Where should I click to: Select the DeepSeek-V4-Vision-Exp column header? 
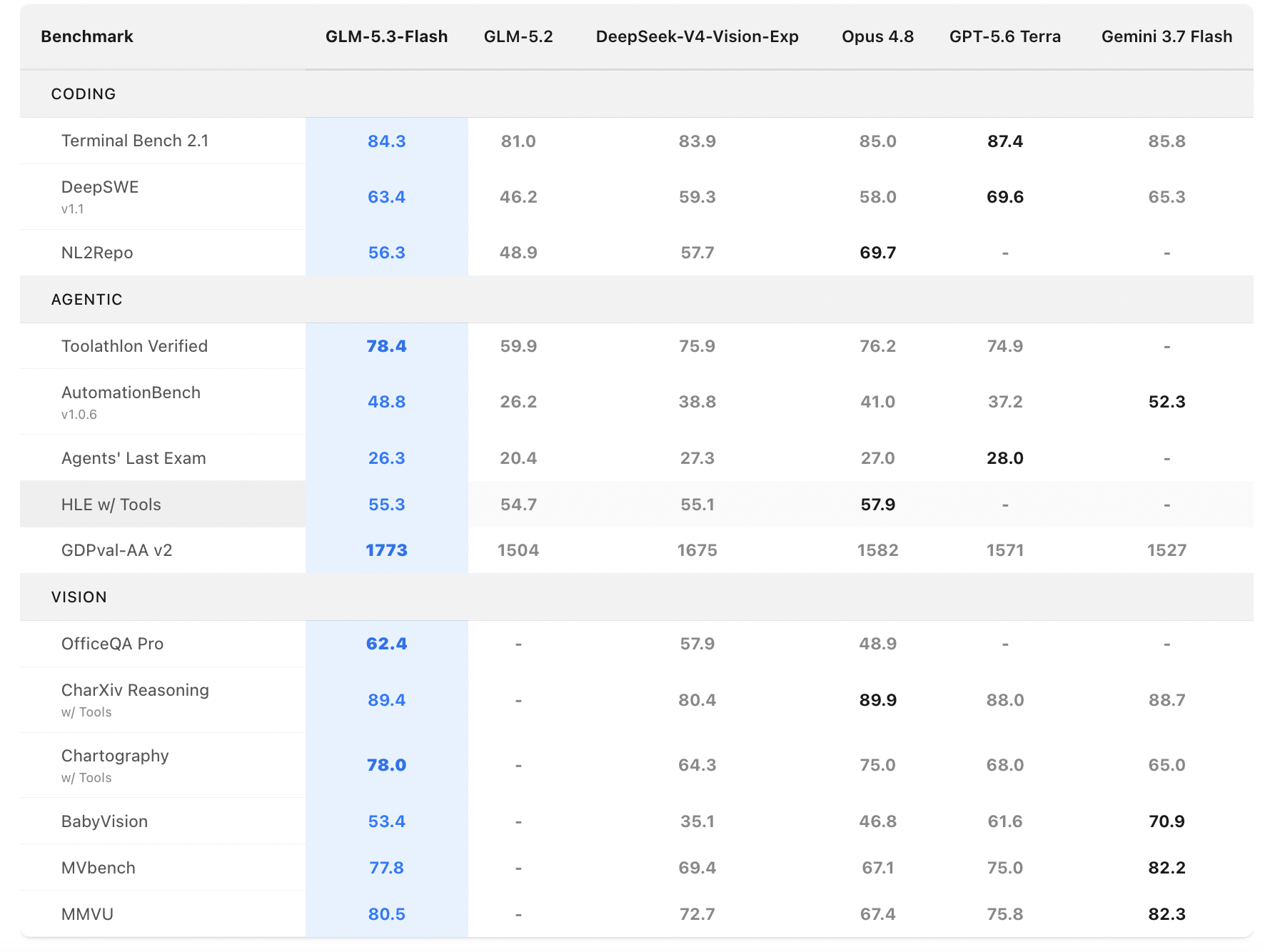point(697,36)
